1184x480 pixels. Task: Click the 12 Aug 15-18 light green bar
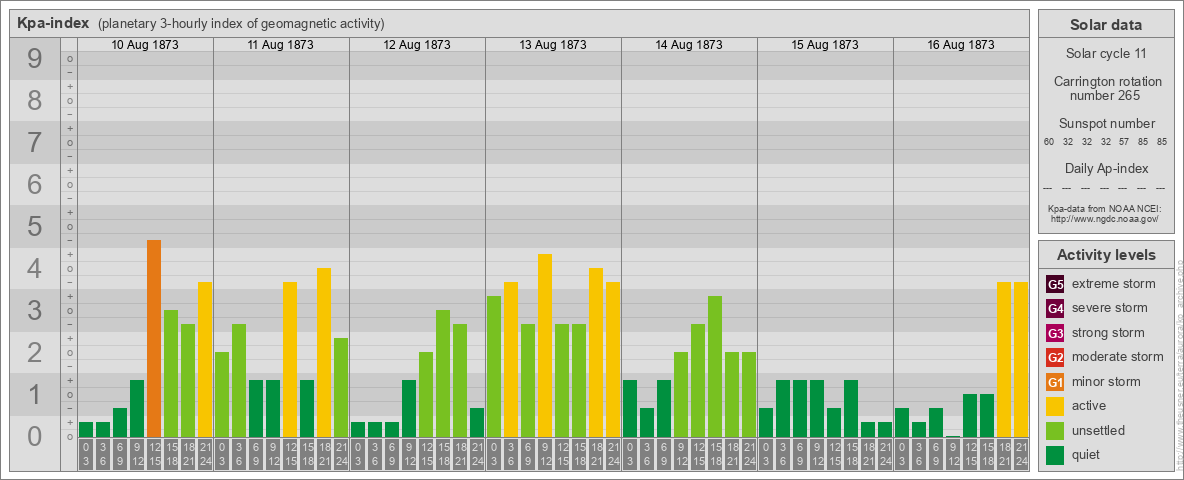(443, 374)
